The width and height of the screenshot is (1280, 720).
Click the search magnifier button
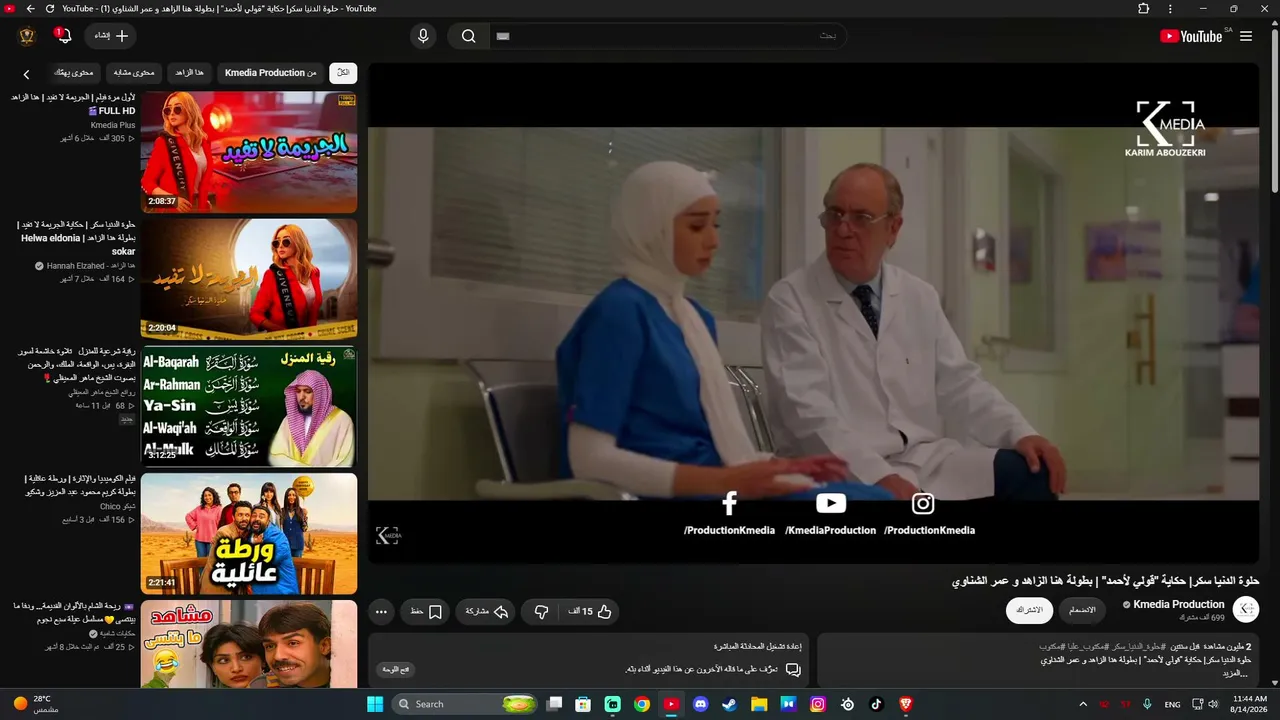click(x=468, y=36)
